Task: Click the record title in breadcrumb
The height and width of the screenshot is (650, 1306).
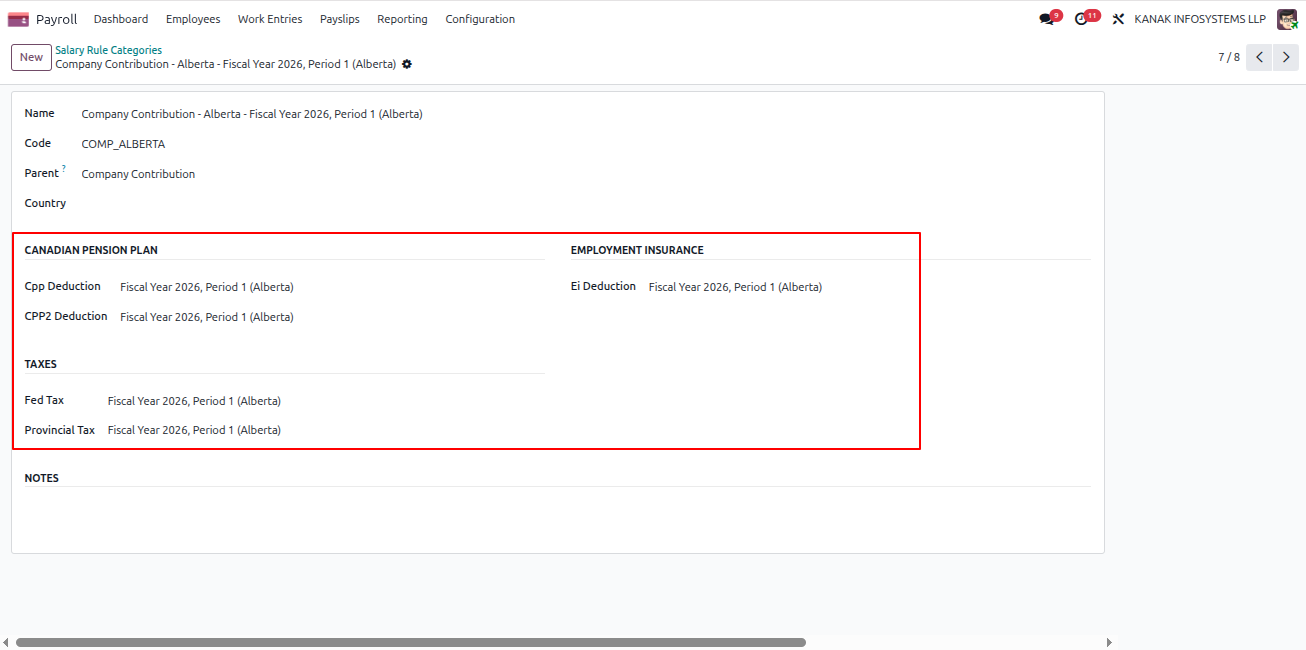Action: [x=226, y=64]
